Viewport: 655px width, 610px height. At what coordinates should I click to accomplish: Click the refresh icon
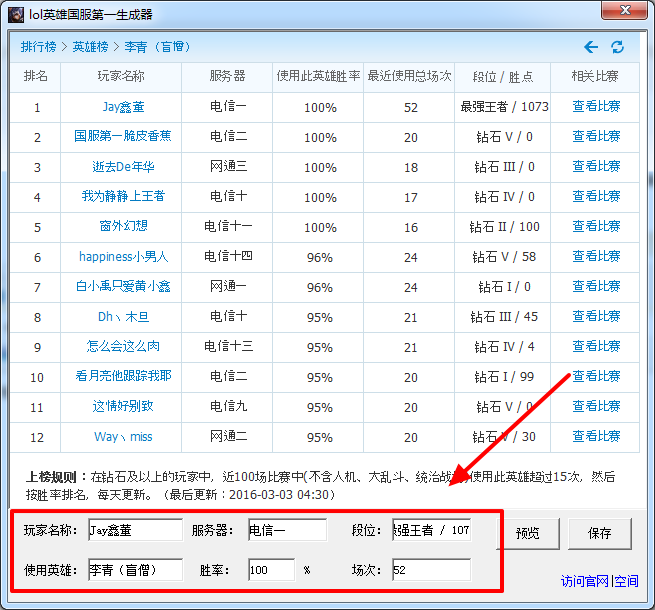(617, 47)
